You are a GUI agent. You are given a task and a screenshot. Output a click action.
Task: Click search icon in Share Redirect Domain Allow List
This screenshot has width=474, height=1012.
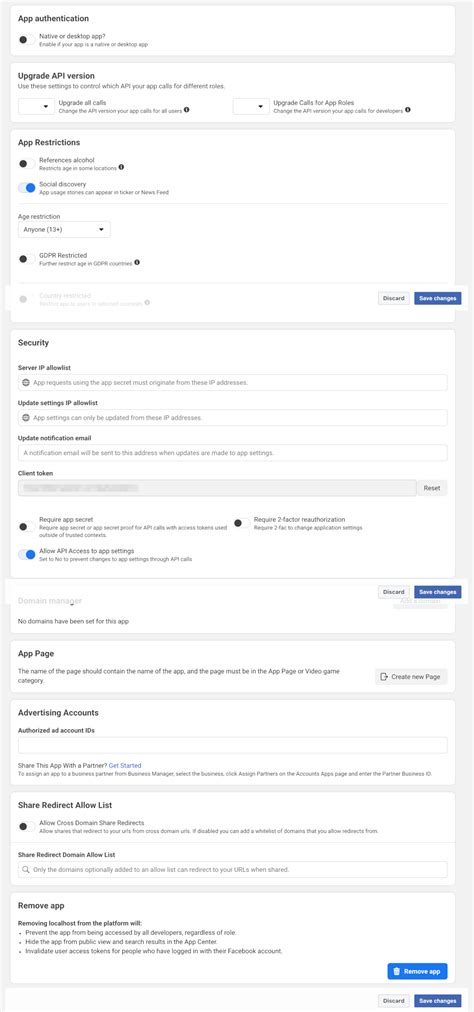26,869
